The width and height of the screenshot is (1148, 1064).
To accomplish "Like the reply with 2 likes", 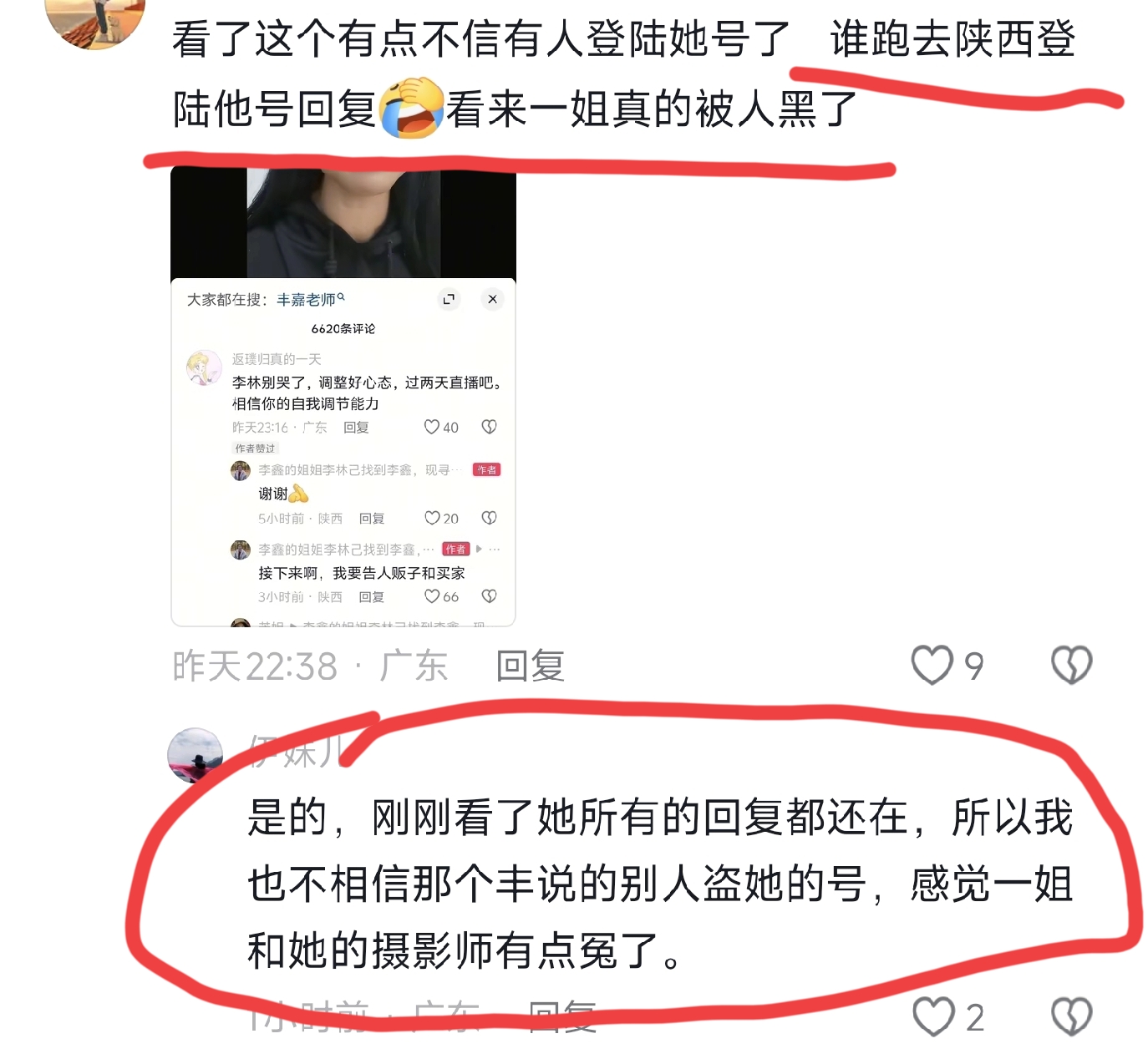I will [933, 1016].
